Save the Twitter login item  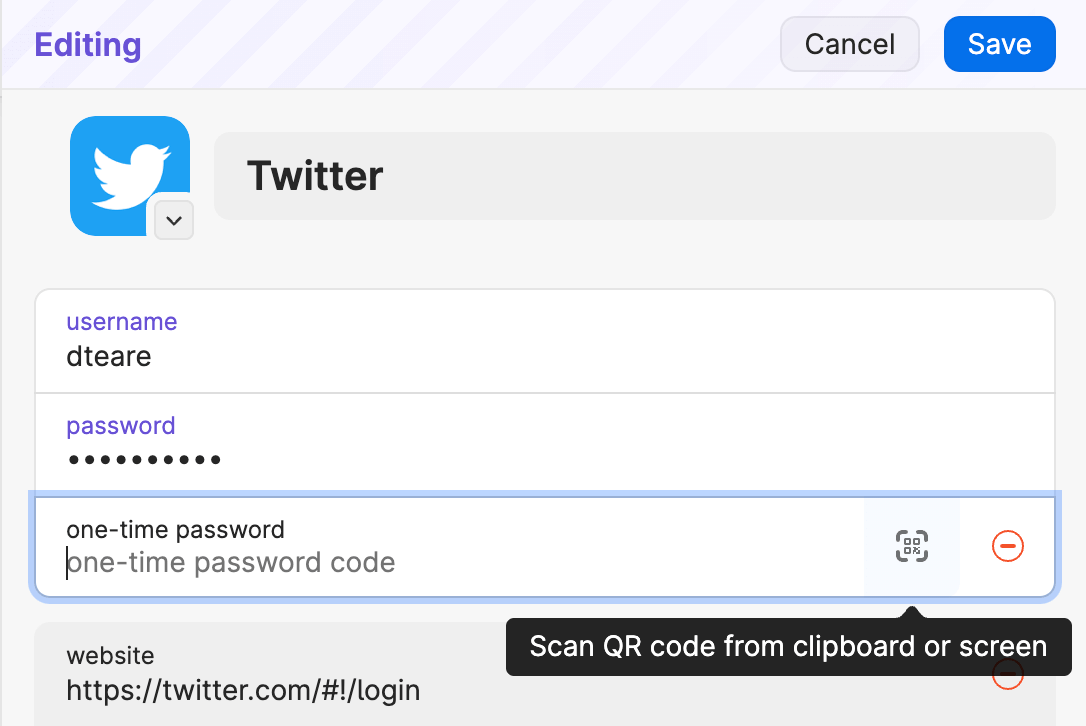[x=999, y=43]
